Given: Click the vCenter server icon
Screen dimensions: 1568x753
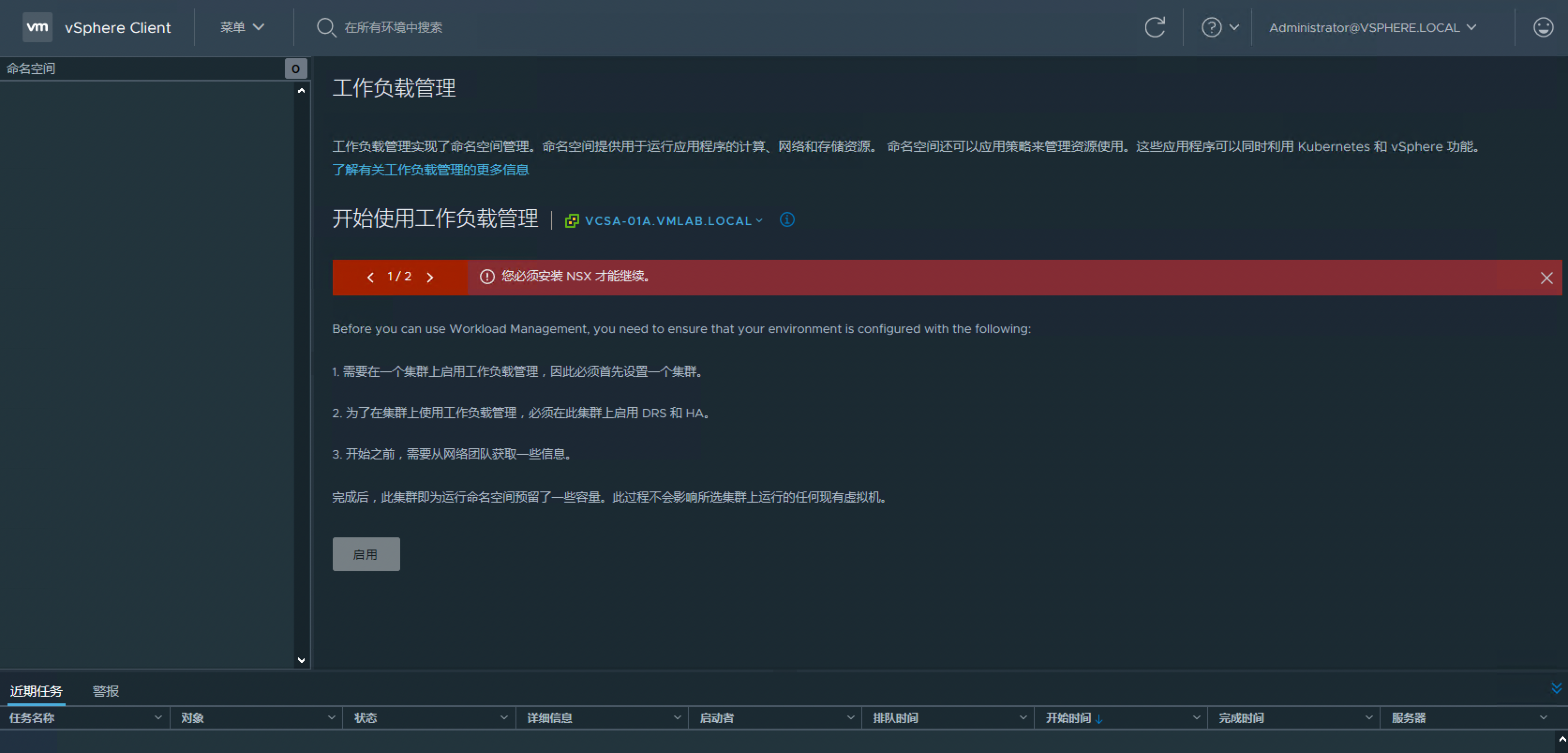Looking at the screenshot, I should coord(572,220).
